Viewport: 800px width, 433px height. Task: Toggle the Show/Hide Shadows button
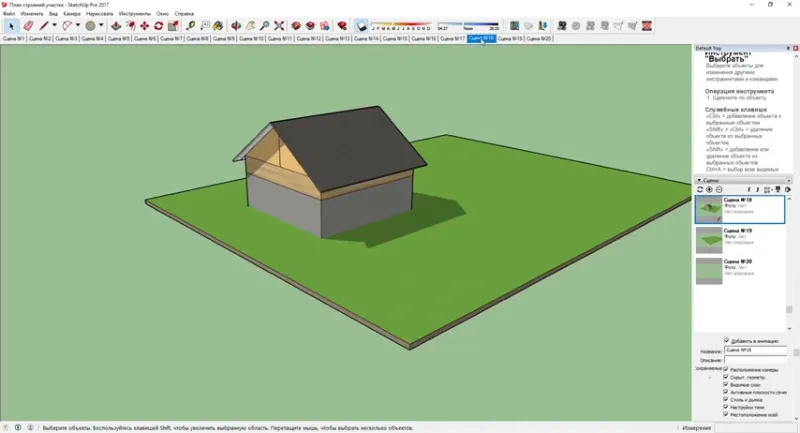(x=362, y=26)
